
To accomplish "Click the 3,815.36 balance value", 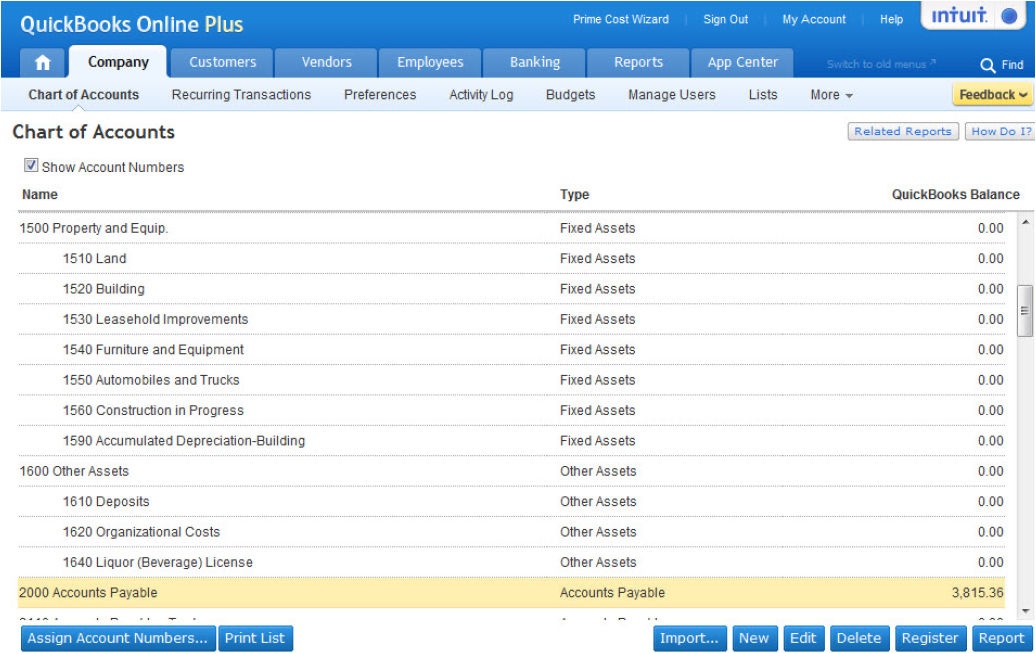I will click(x=977, y=593).
